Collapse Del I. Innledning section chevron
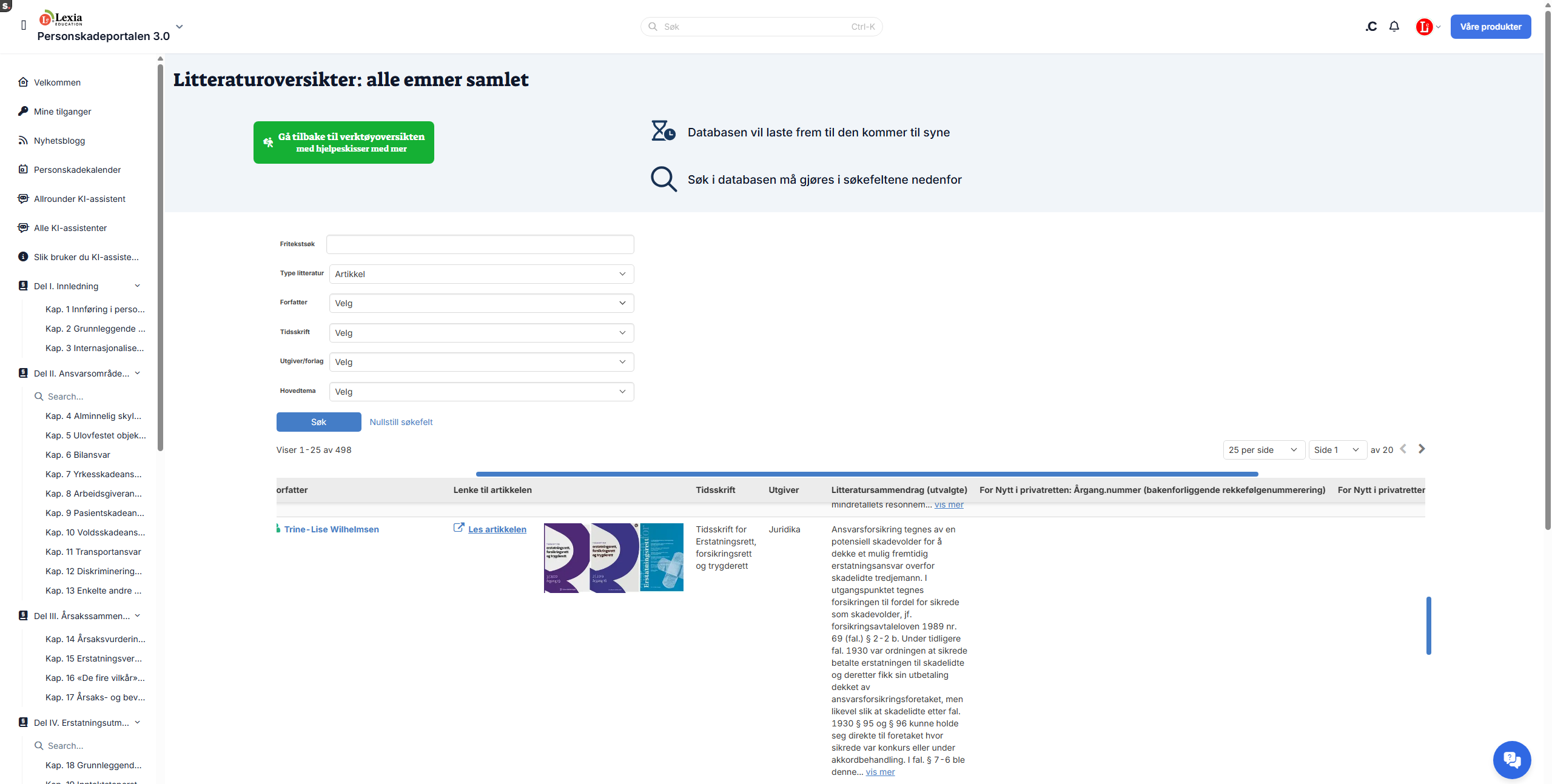The height and width of the screenshot is (784, 1552). click(138, 286)
